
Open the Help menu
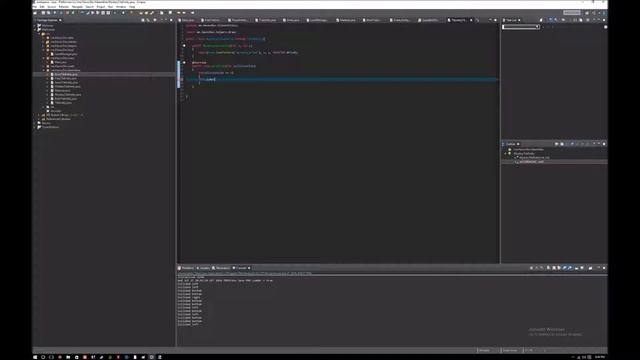(132, 7)
